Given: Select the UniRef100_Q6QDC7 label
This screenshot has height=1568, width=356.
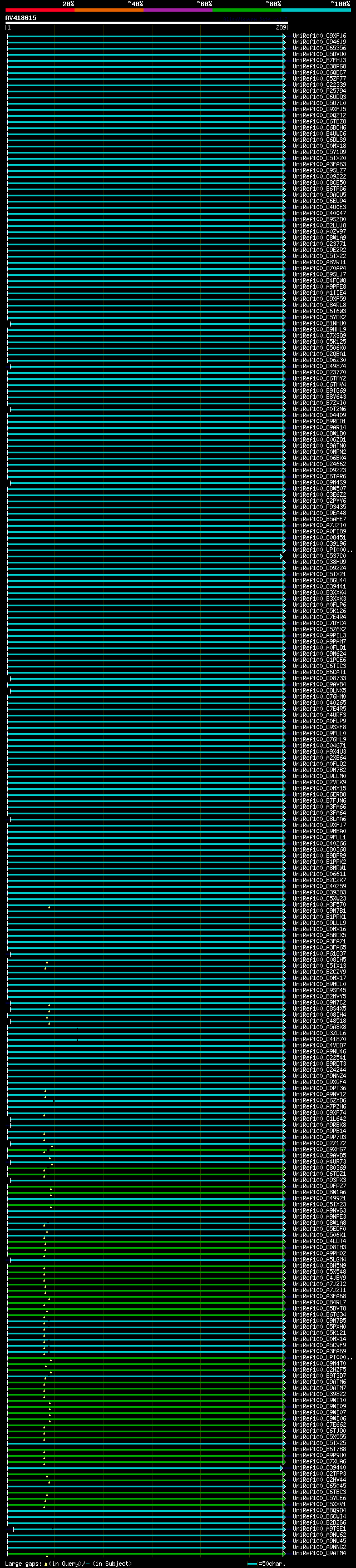Looking at the screenshot, I should pyautogui.click(x=319, y=72).
